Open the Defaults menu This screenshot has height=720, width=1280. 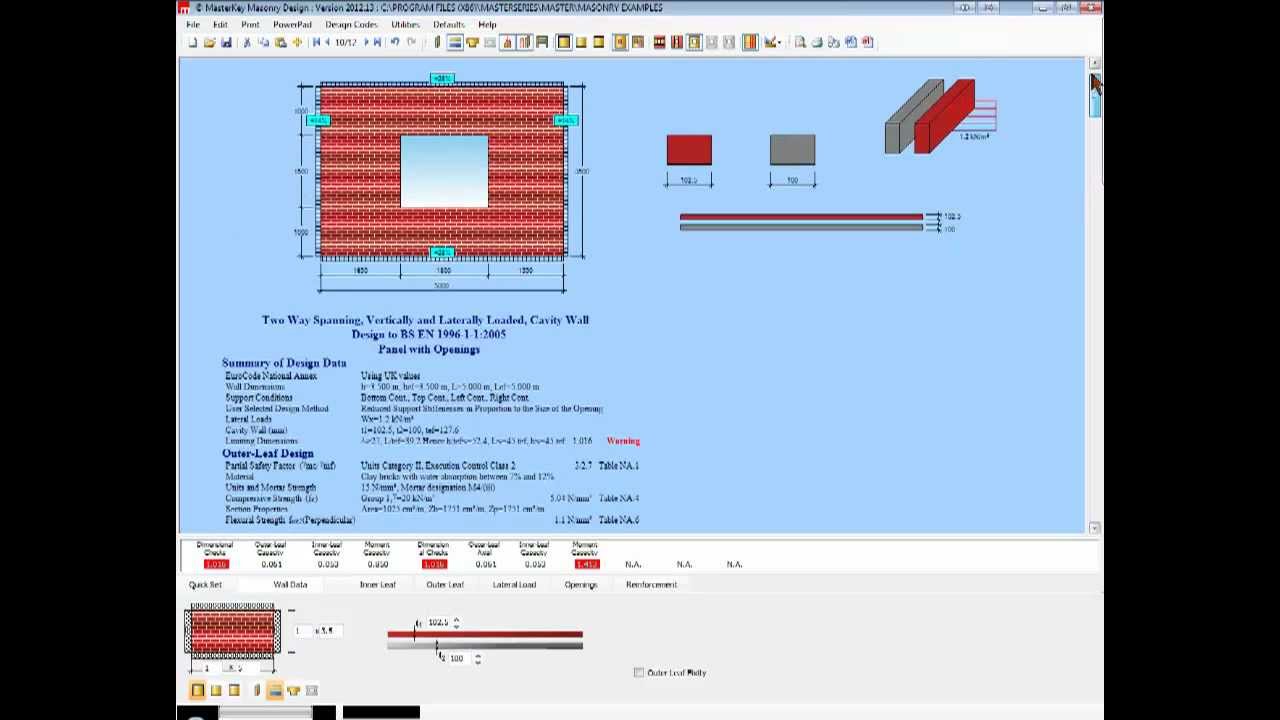448,24
